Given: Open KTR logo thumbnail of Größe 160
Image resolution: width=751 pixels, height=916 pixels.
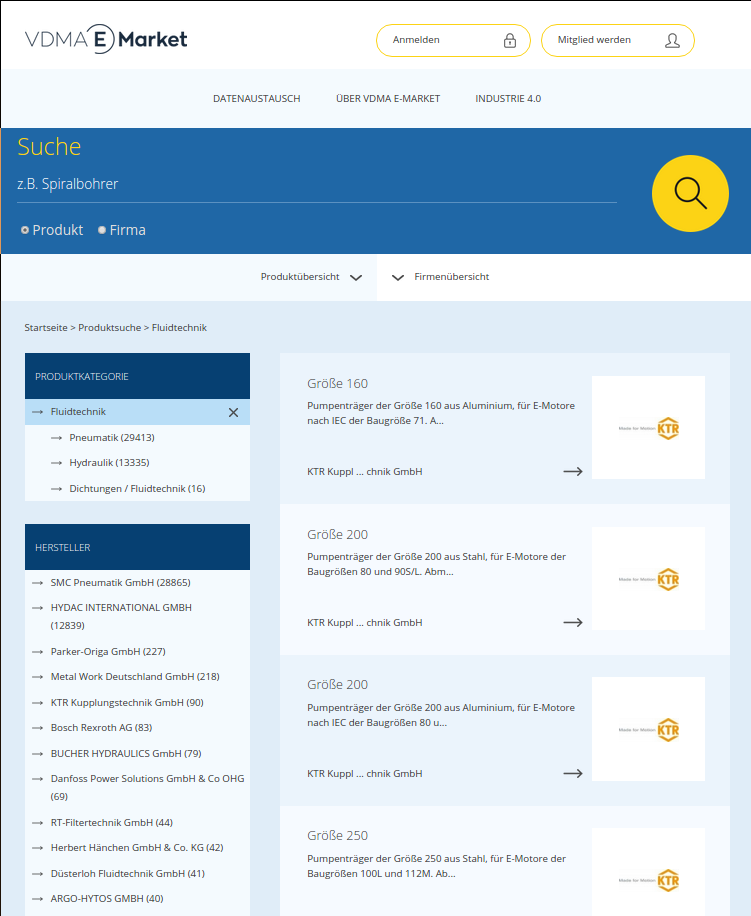Looking at the screenshot, I should [648, 428].
